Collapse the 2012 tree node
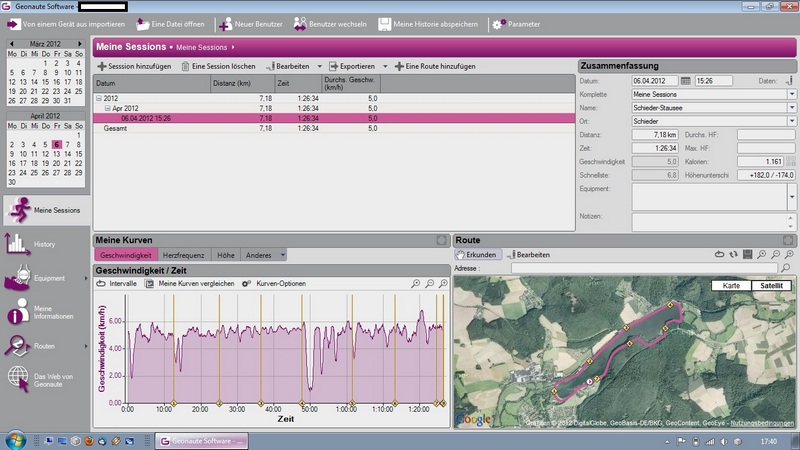 coord(99,99)
